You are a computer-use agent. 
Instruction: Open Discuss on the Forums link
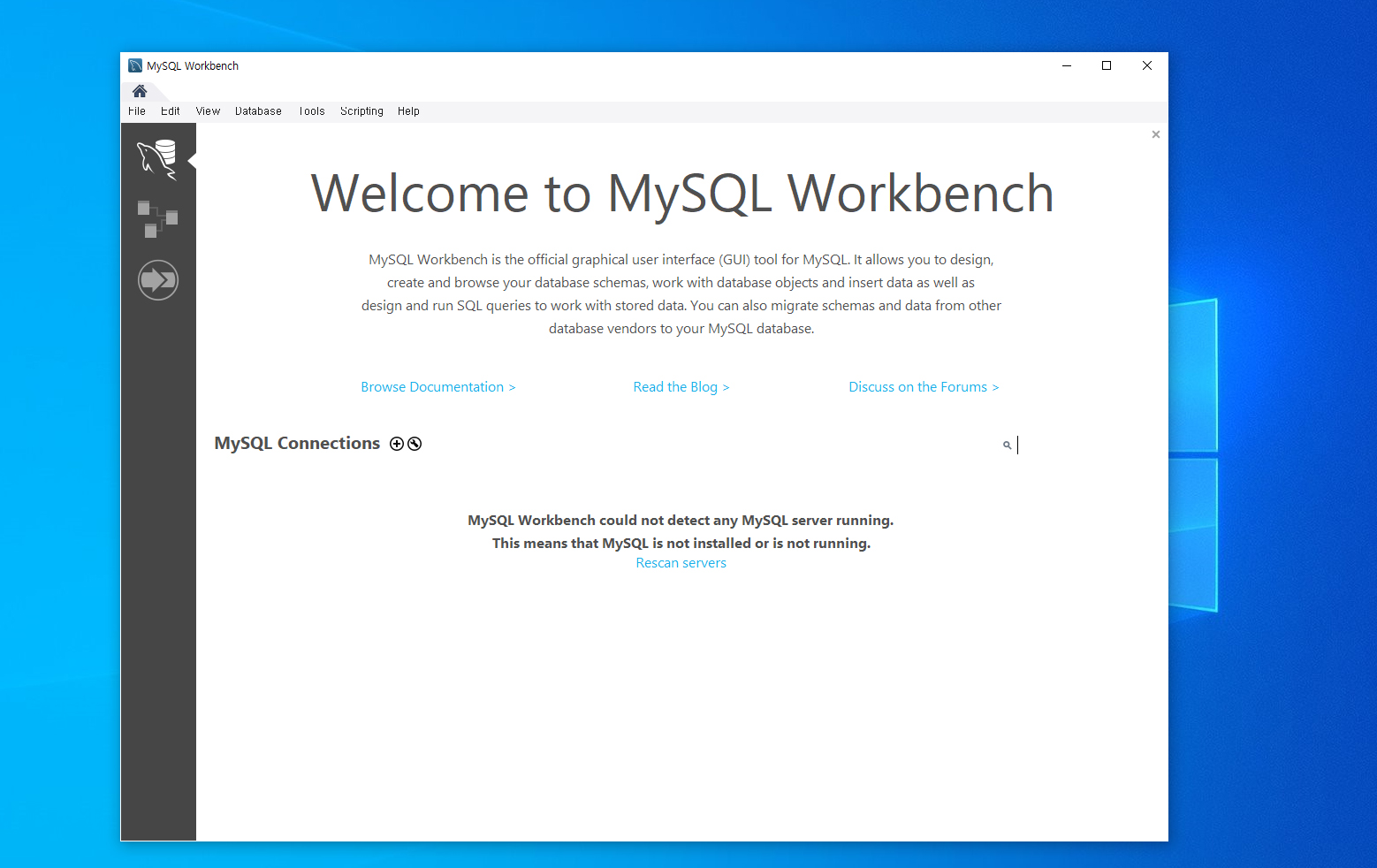pyautogui.click(x=924, y=387)
